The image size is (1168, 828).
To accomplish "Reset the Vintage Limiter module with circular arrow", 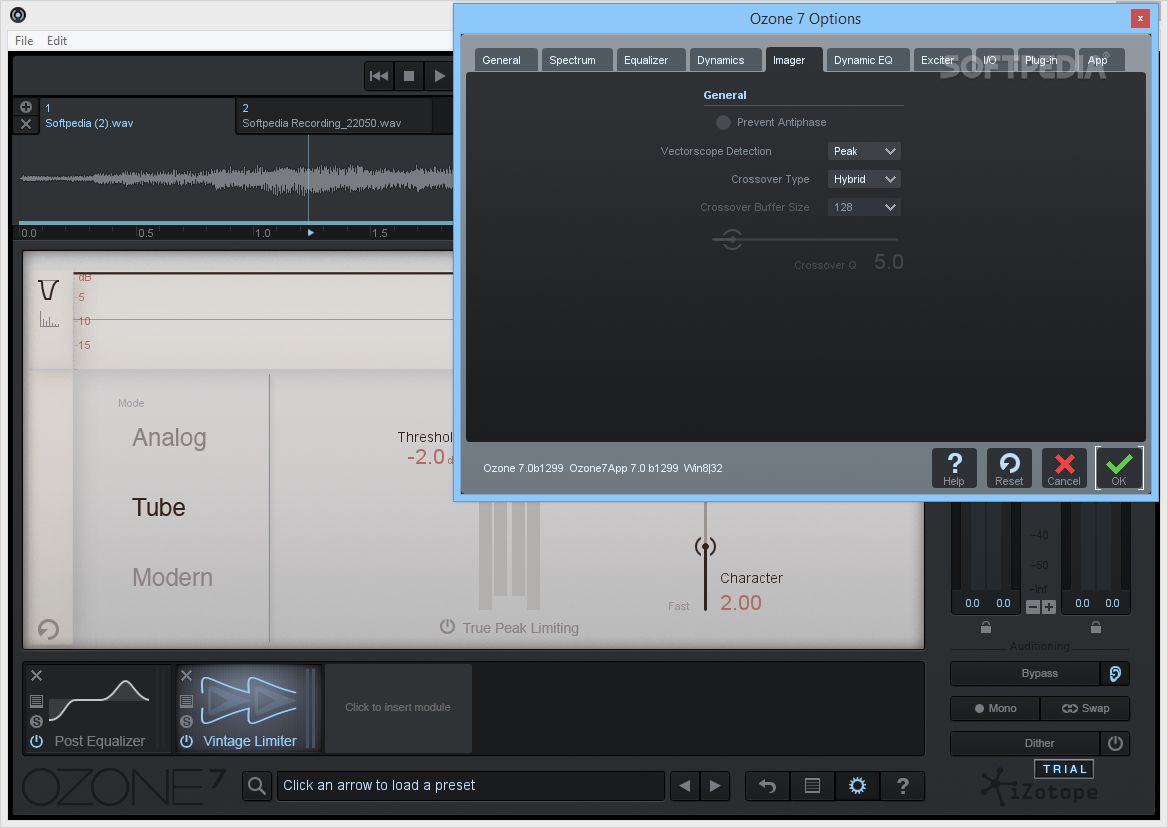I will pos(48,629).
